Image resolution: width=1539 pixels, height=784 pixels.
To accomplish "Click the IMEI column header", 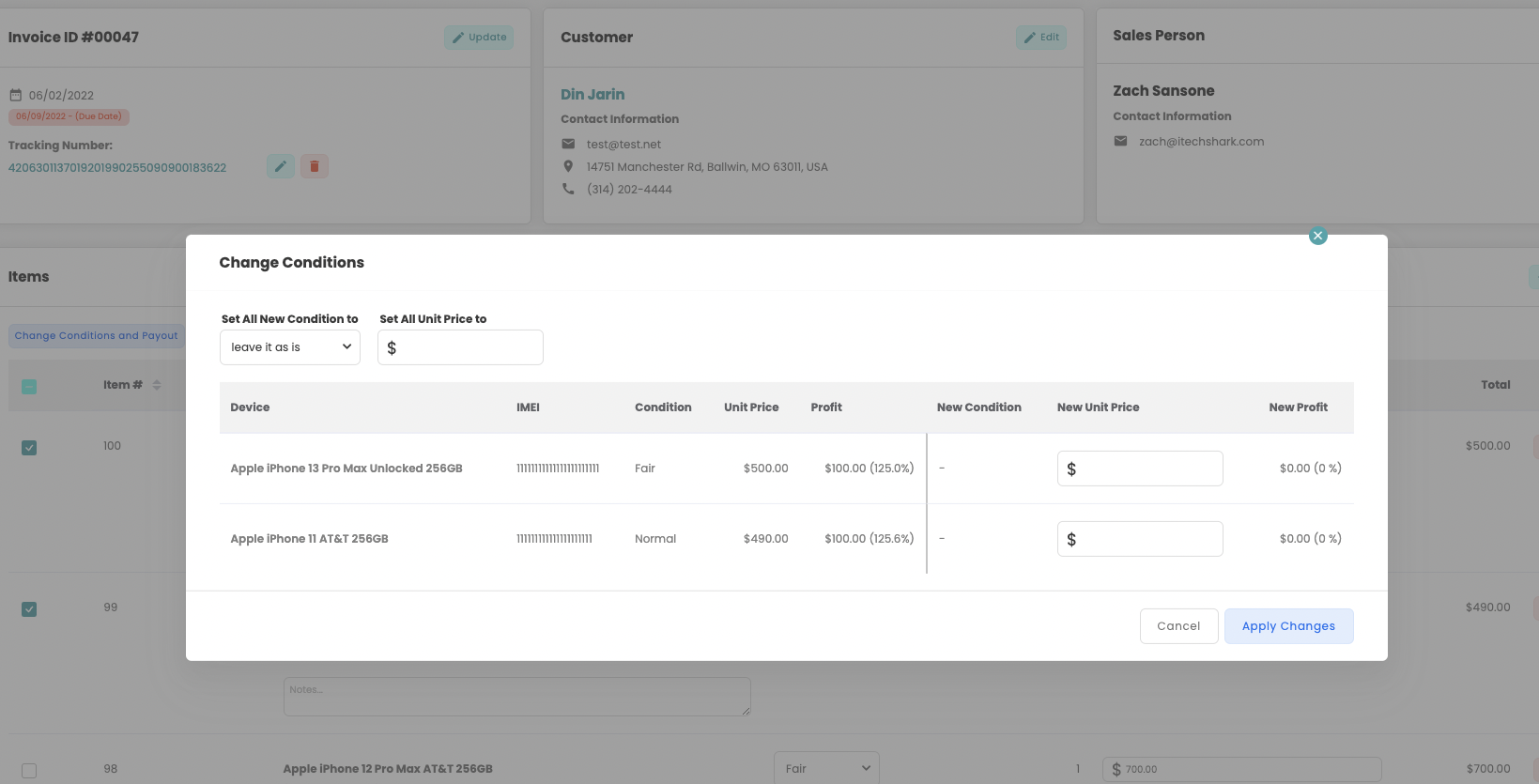I will click(528, 407).
